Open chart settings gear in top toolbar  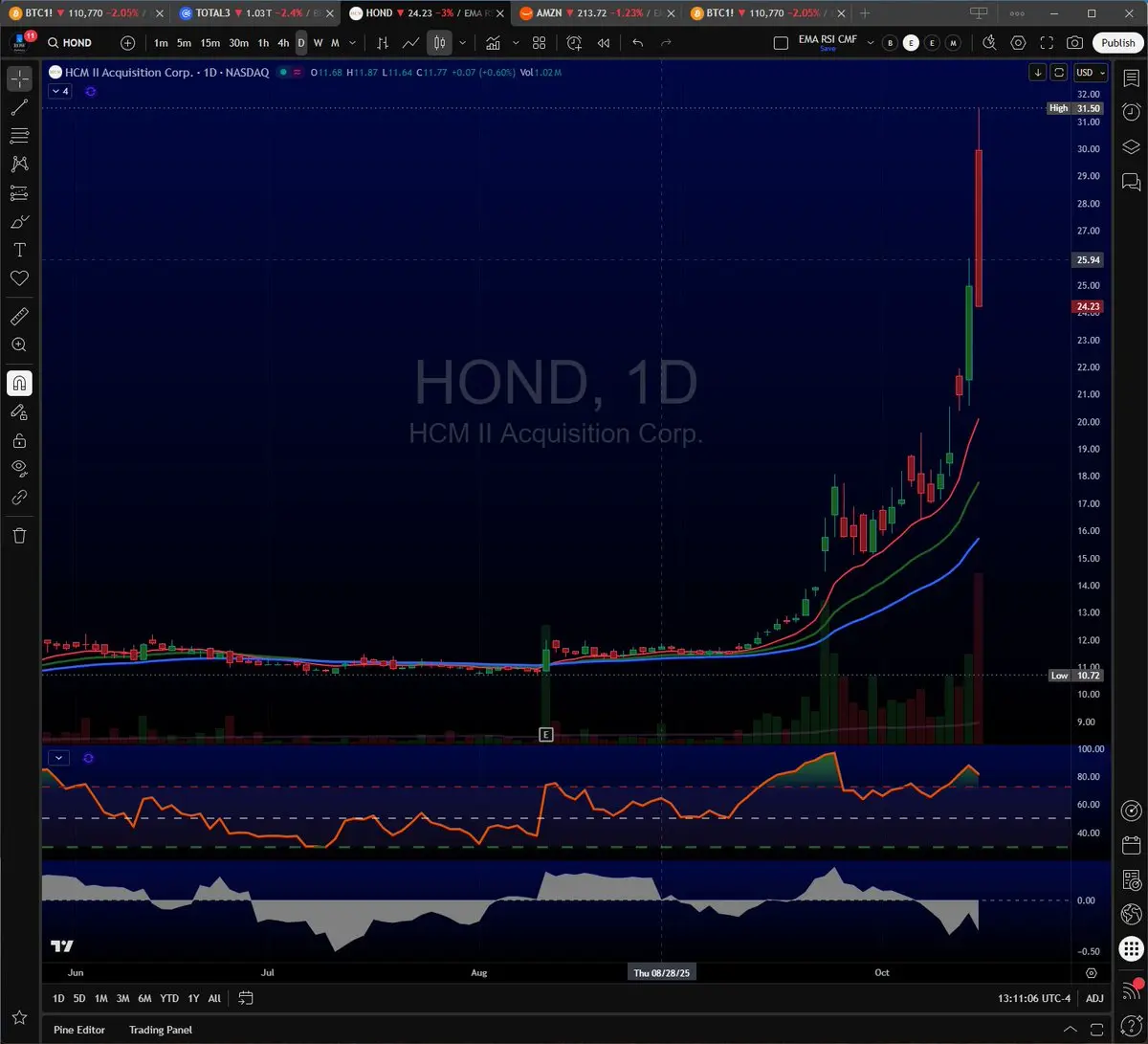coord(1018,43)
